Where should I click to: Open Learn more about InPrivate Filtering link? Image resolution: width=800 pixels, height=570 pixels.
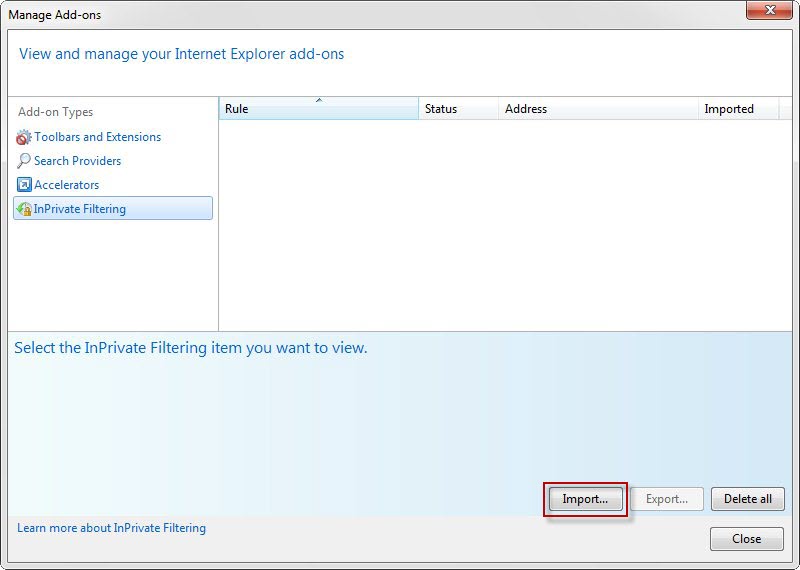click(x=111, y=528)
